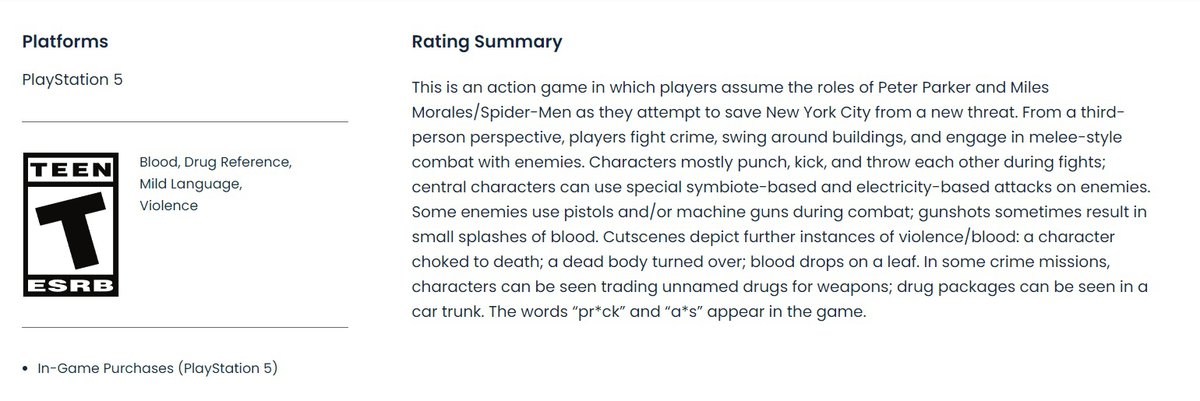Click the Mild Language descriptor
The height and width of the screenshot is (401, 1200).
[x=190, y=184]
